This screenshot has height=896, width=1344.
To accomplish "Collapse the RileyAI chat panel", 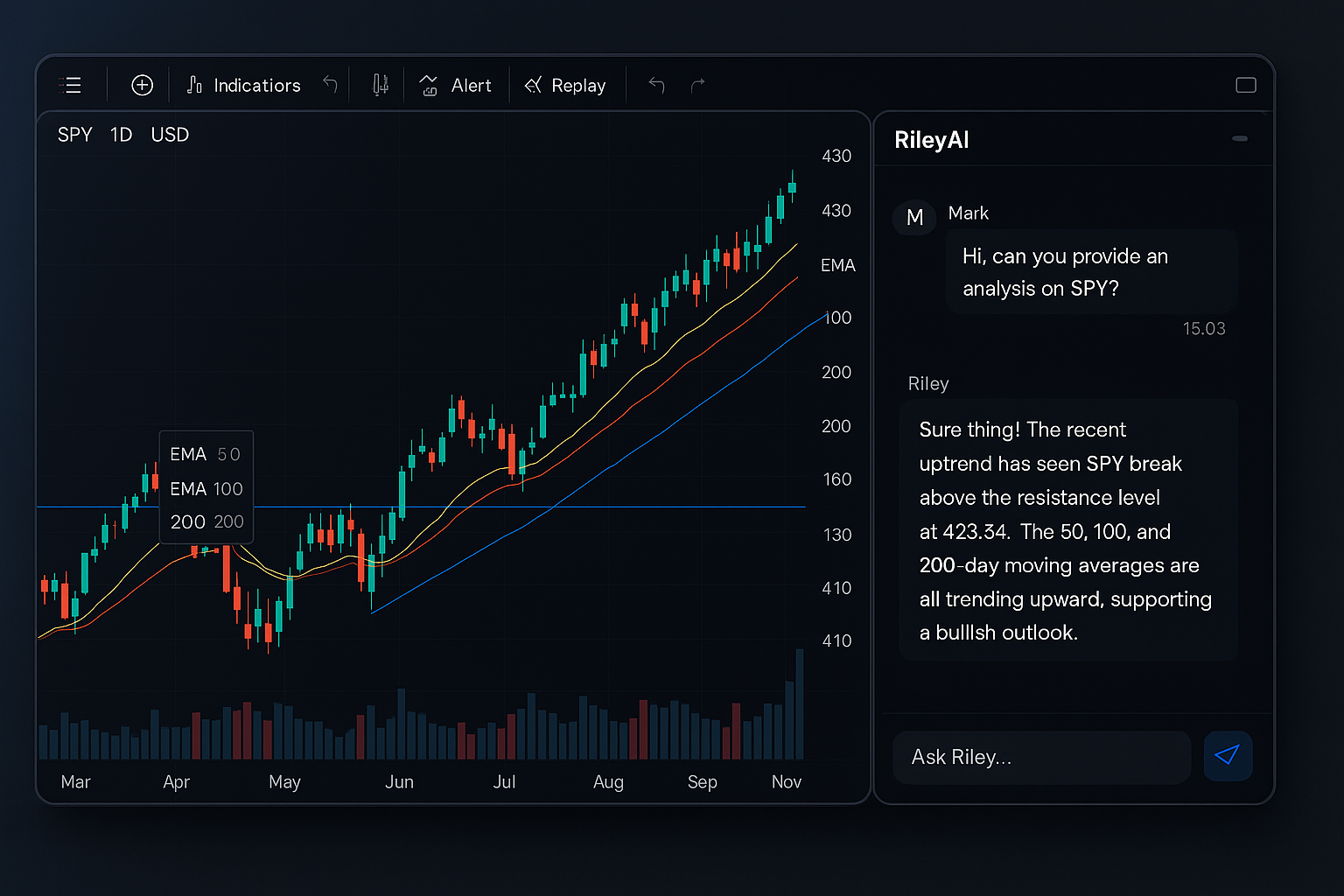I will (x=1239, y=138).
